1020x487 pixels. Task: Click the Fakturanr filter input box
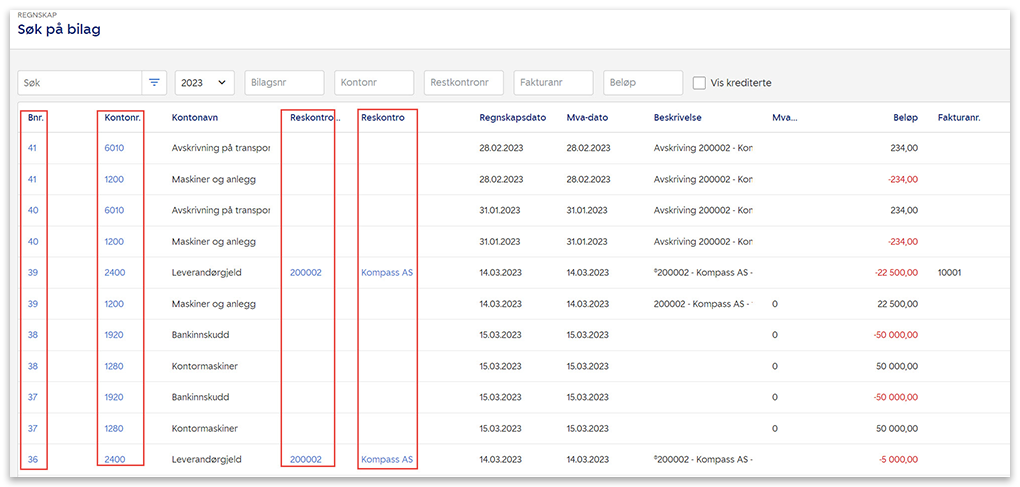coord(553,83)
